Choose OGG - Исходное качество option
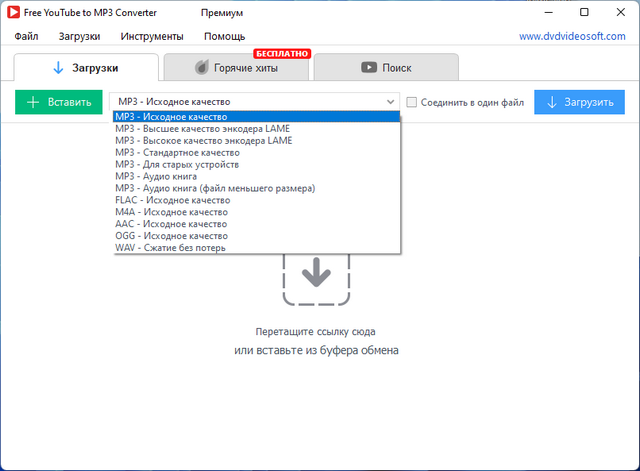The width and height of the screenshot is (640, 471). [x=171, y=236]
